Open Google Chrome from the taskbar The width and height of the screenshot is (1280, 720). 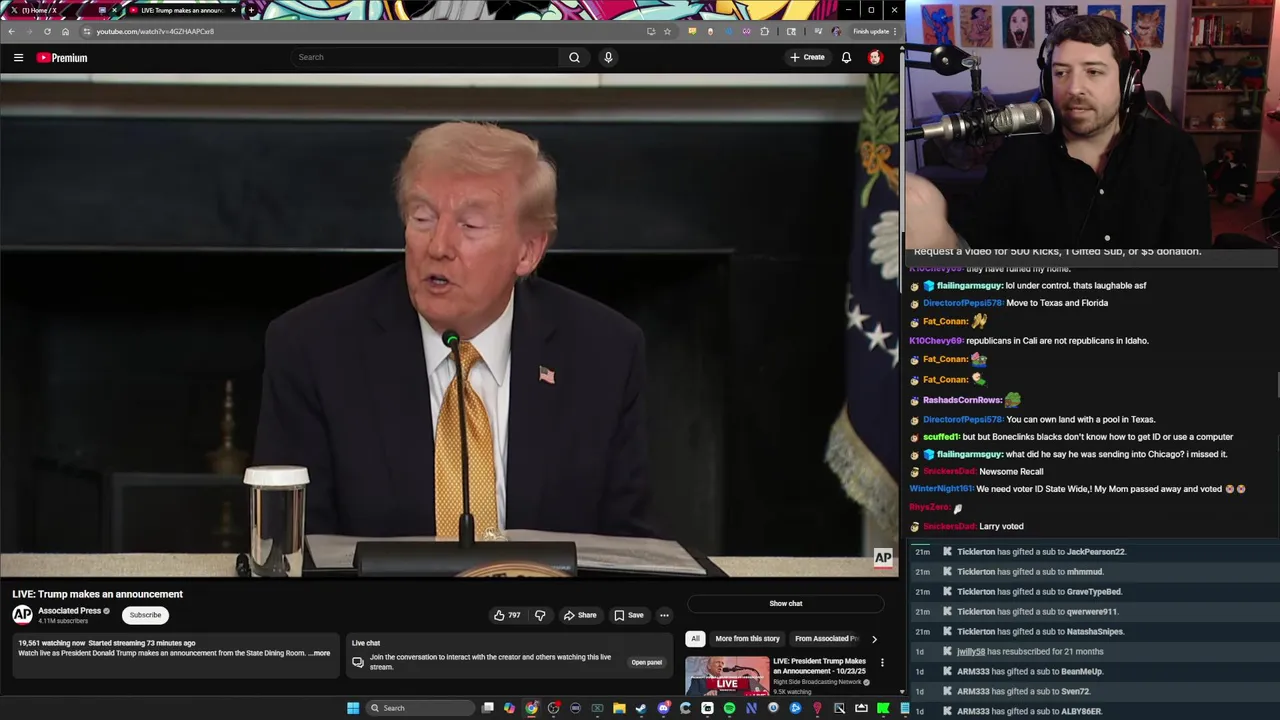click(x=532, y=708)
